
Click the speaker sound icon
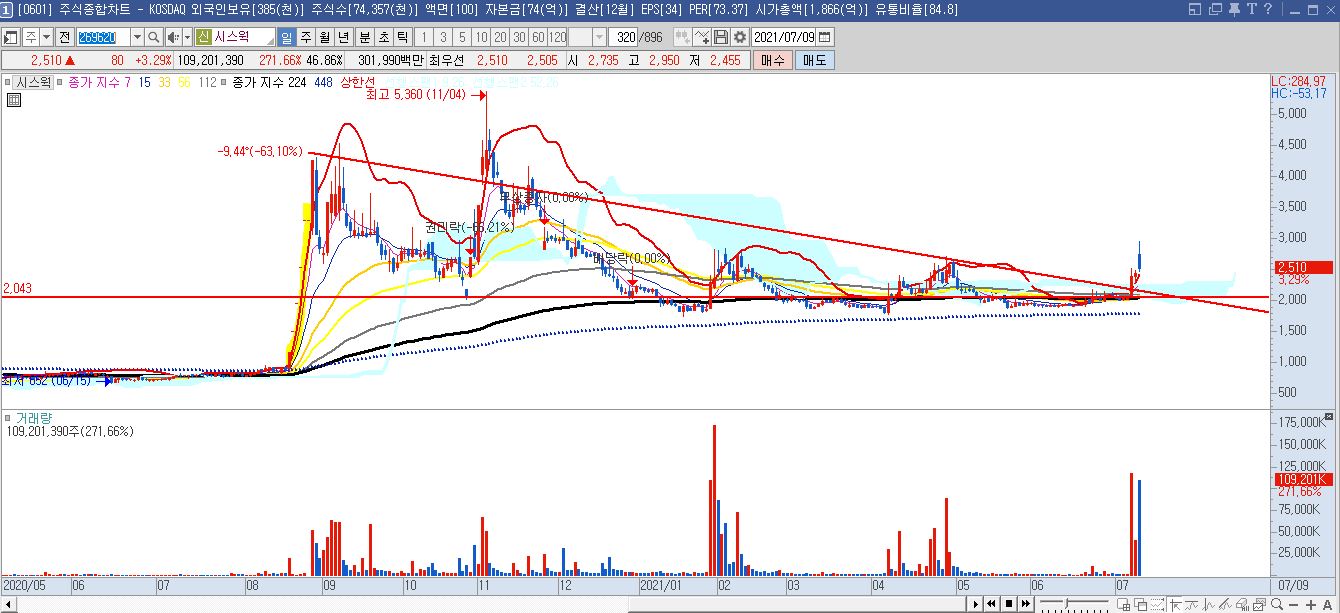[173, 37]
